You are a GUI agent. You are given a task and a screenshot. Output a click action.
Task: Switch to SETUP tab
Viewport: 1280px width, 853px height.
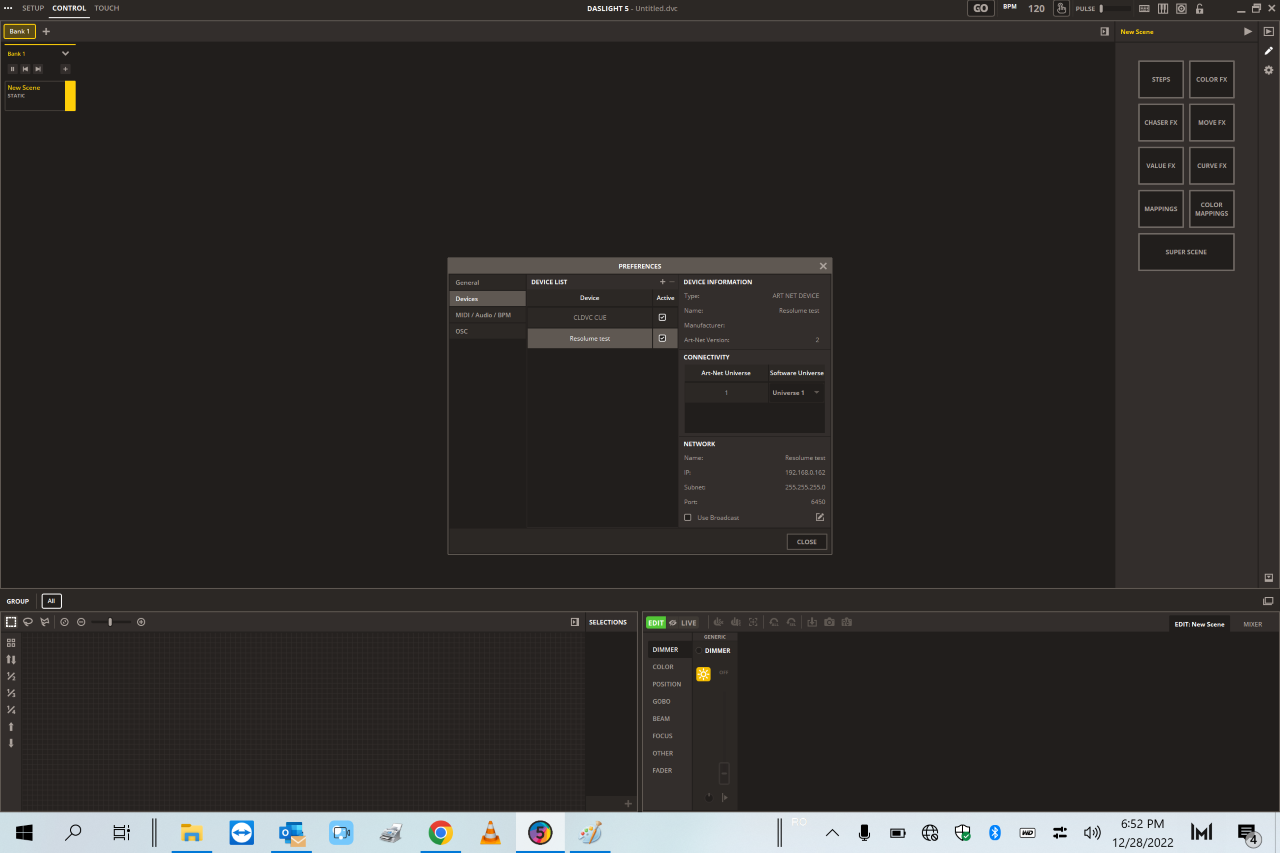(x=33, y=8)
